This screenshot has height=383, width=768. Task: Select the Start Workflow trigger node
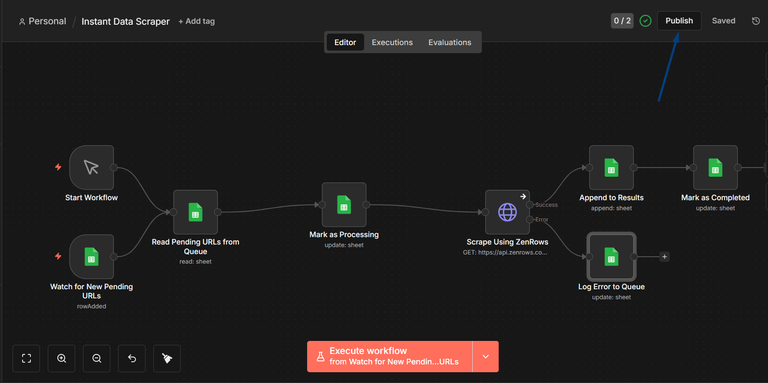92,168
